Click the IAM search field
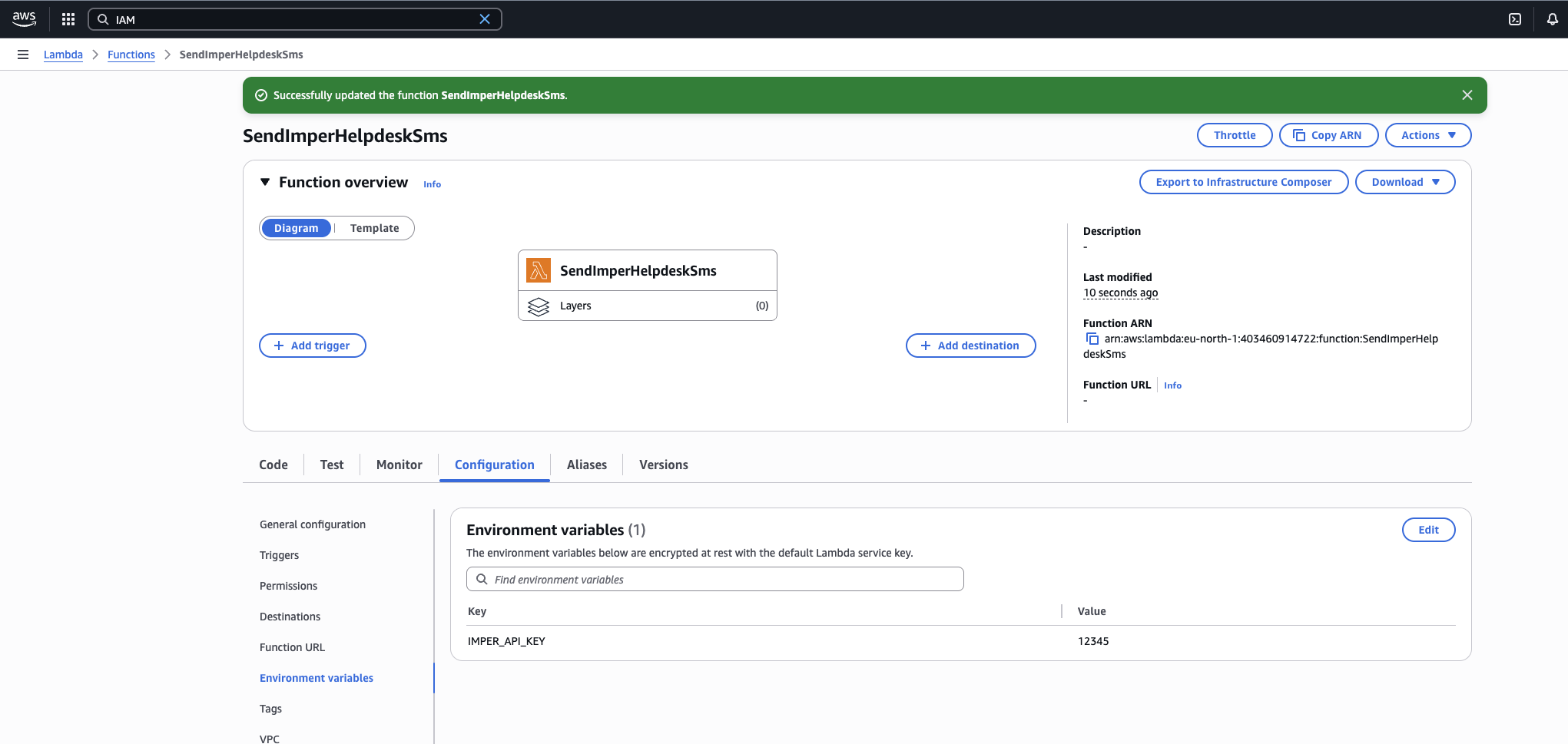1568x744 pixels. 295,19
